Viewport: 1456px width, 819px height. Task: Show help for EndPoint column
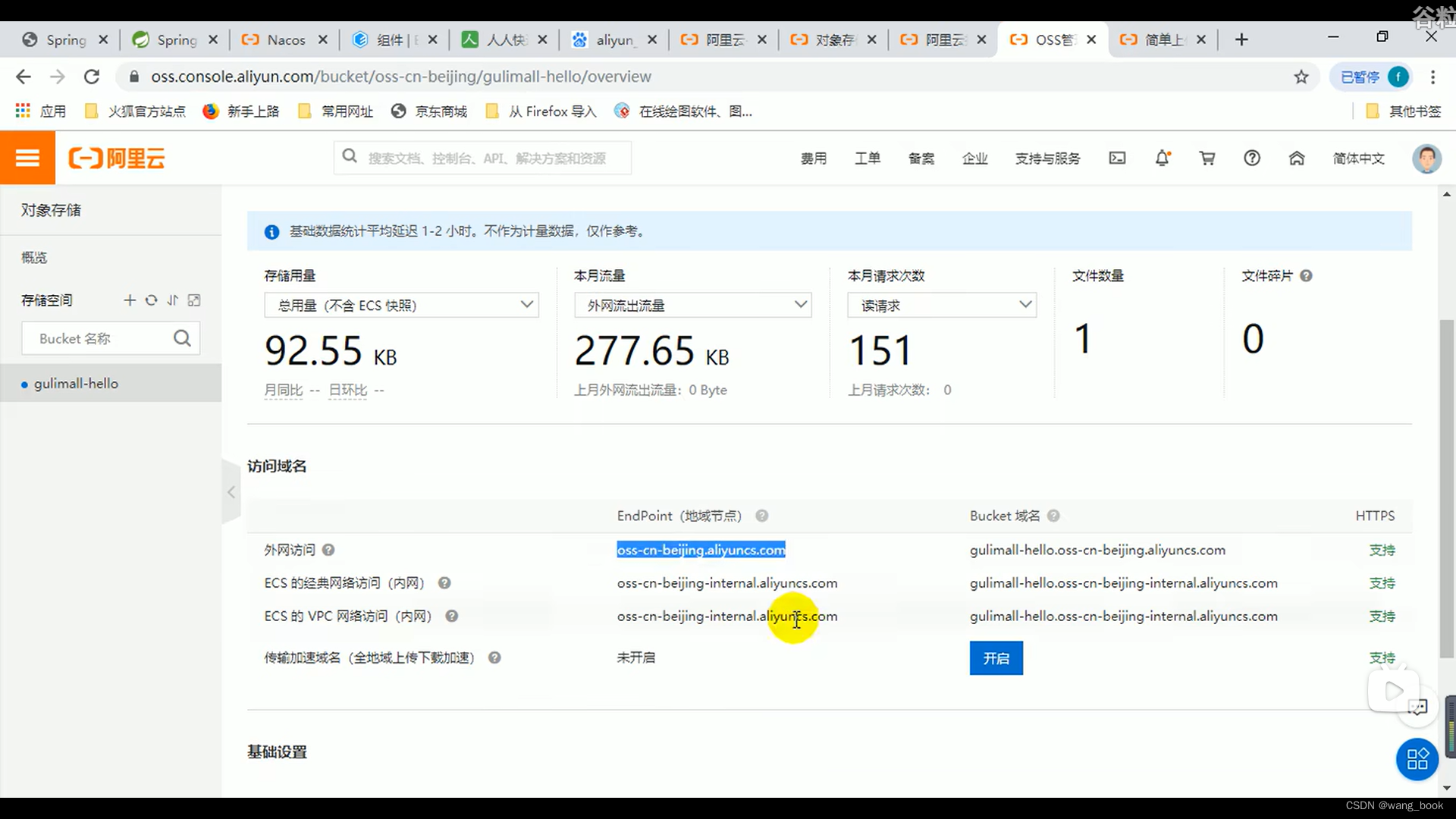click(x=762, y=516)
